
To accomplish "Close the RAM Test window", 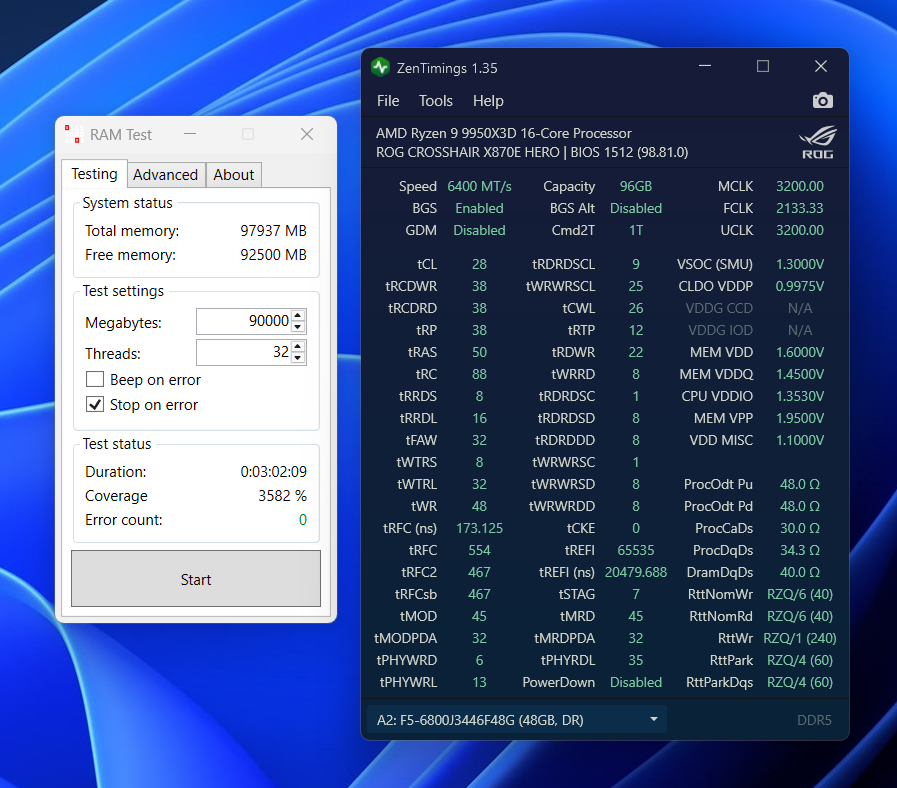I will pyautogui.click(x=307, y=134).
